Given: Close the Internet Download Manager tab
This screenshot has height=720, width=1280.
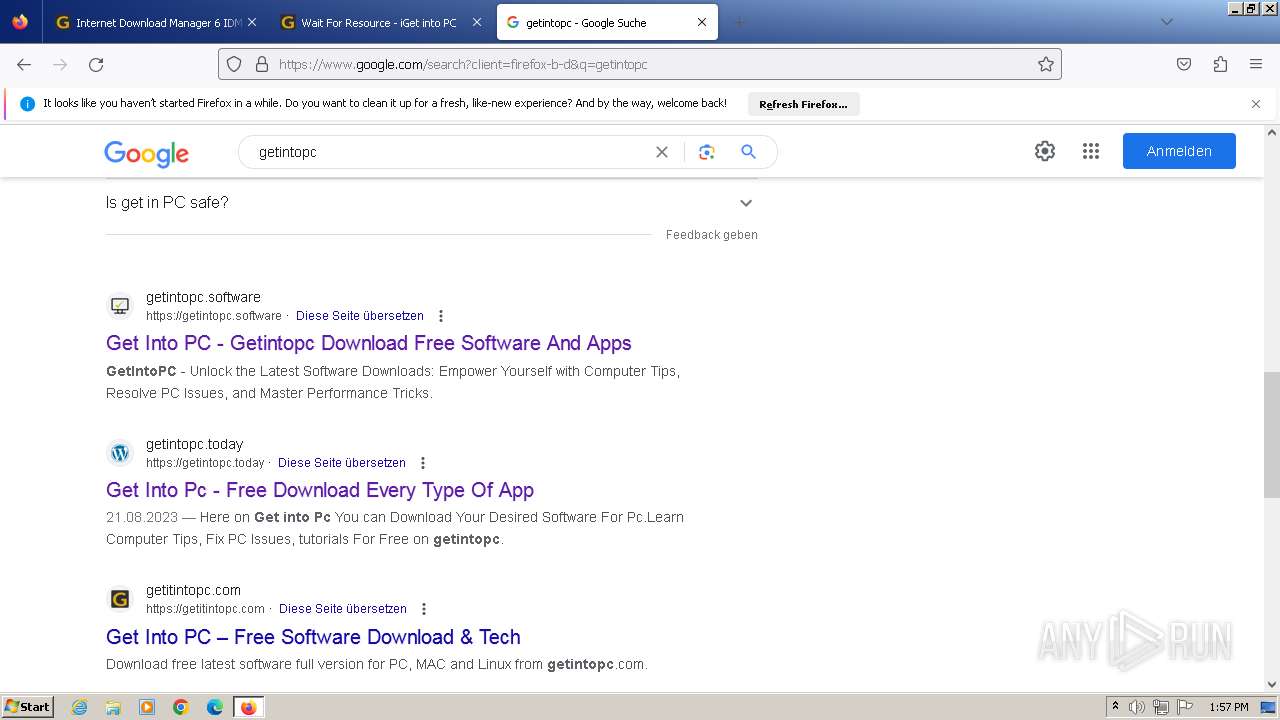Looking at the screenshot, I should click(x=252, y=22).
